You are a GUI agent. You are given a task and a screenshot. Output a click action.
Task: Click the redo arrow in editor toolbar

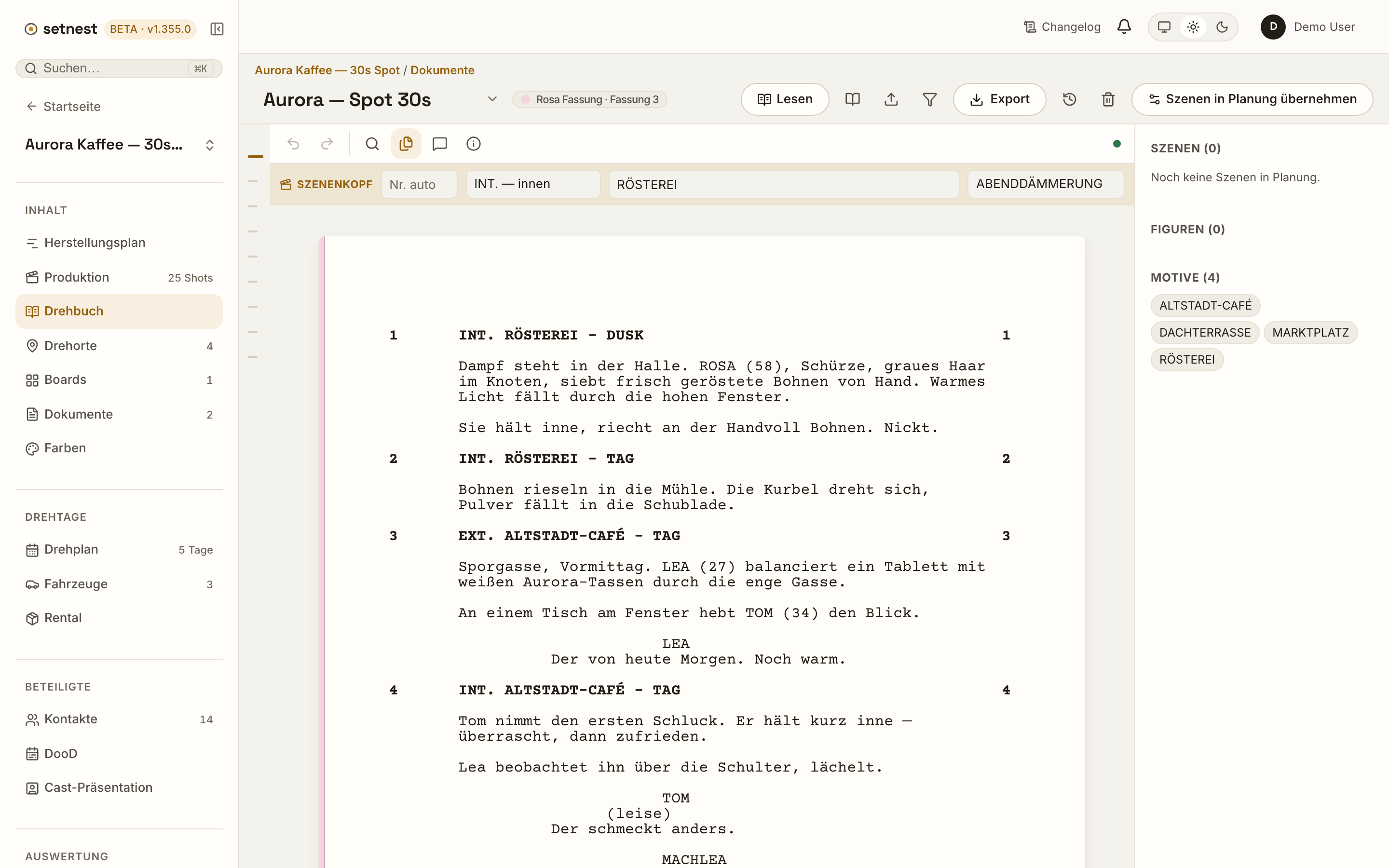327,144
